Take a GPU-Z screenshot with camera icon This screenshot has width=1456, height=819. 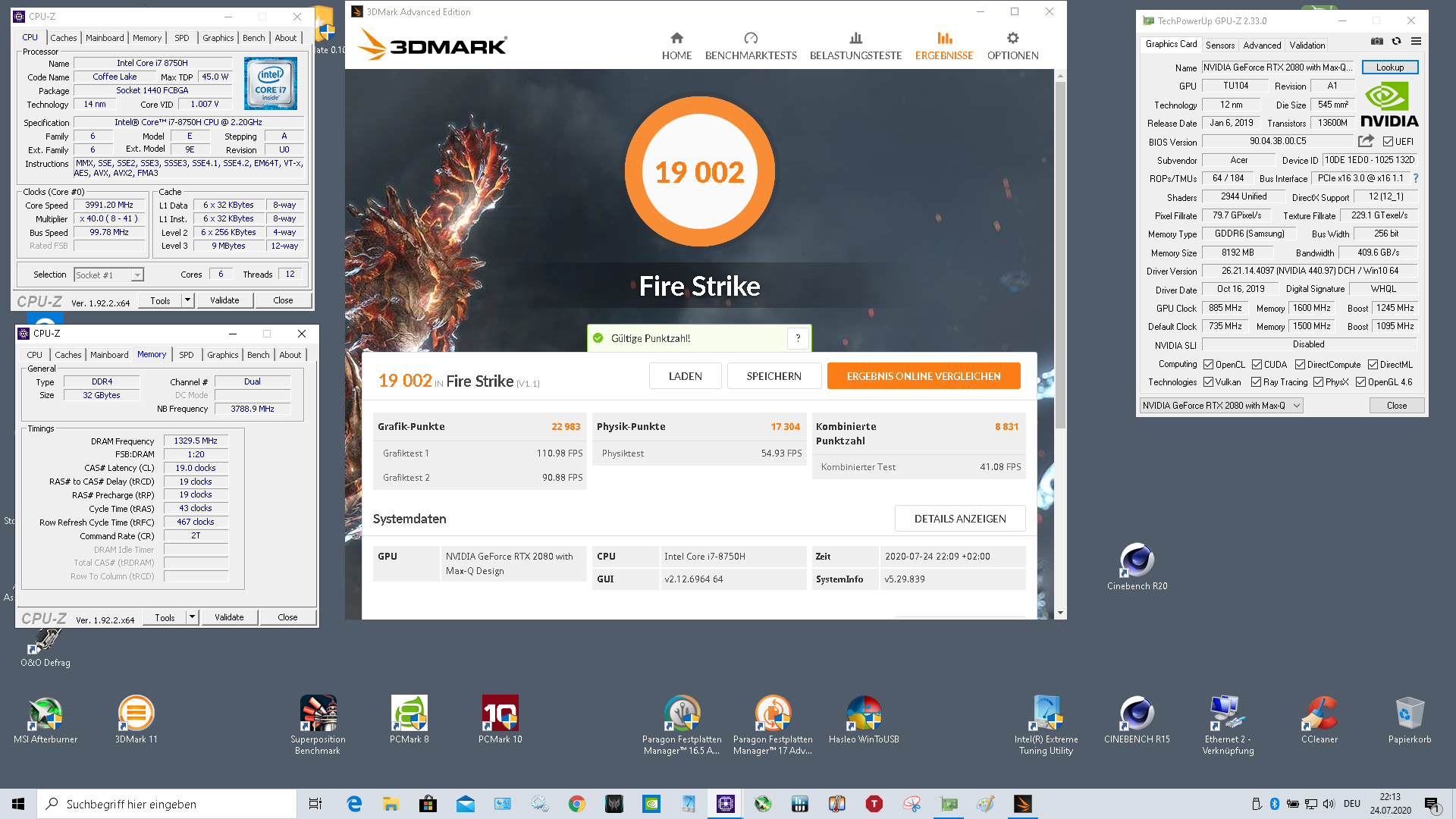click(1376, 42)
